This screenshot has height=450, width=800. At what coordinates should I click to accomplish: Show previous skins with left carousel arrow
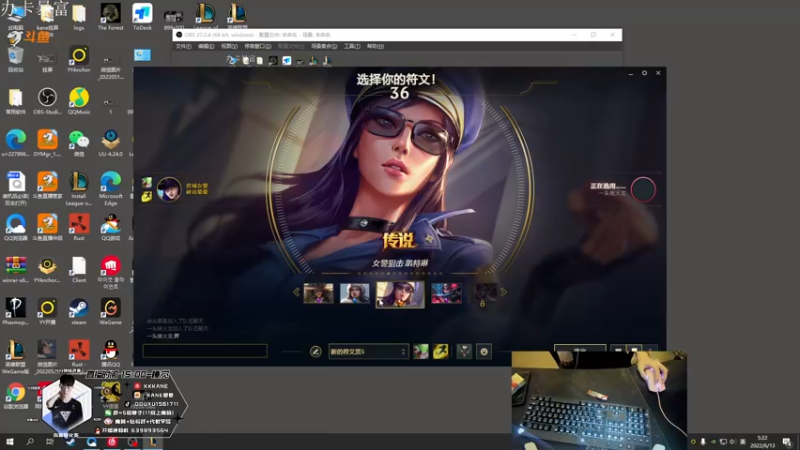296,292
